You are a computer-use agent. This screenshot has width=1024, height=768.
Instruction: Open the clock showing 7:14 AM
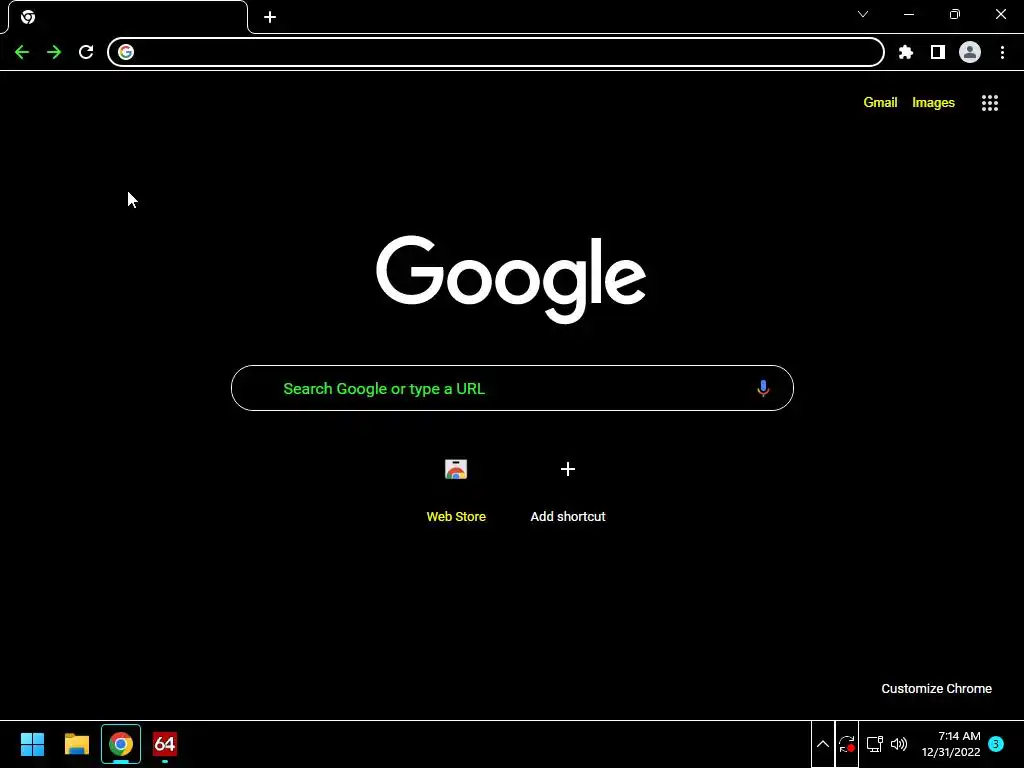(x=951, y=744)
